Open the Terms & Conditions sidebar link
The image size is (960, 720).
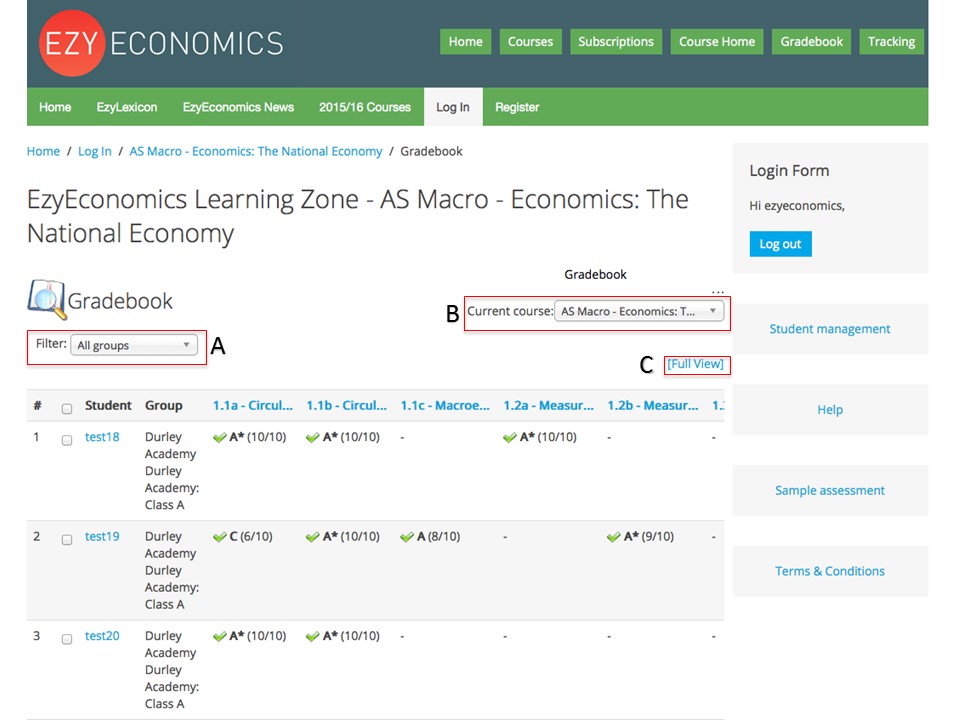coord(830,571)
